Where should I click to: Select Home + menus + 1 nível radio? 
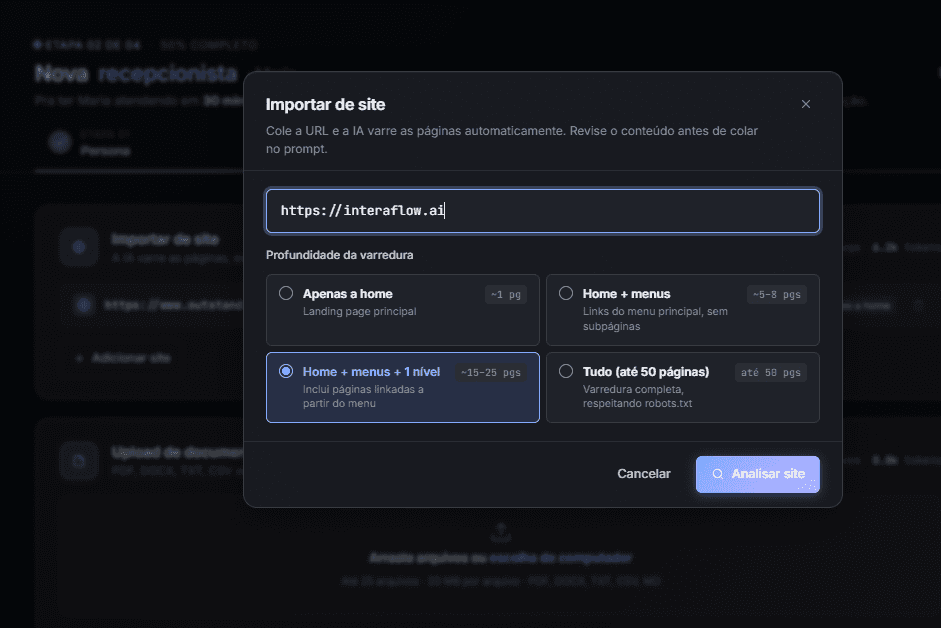(x=286, y=371)
